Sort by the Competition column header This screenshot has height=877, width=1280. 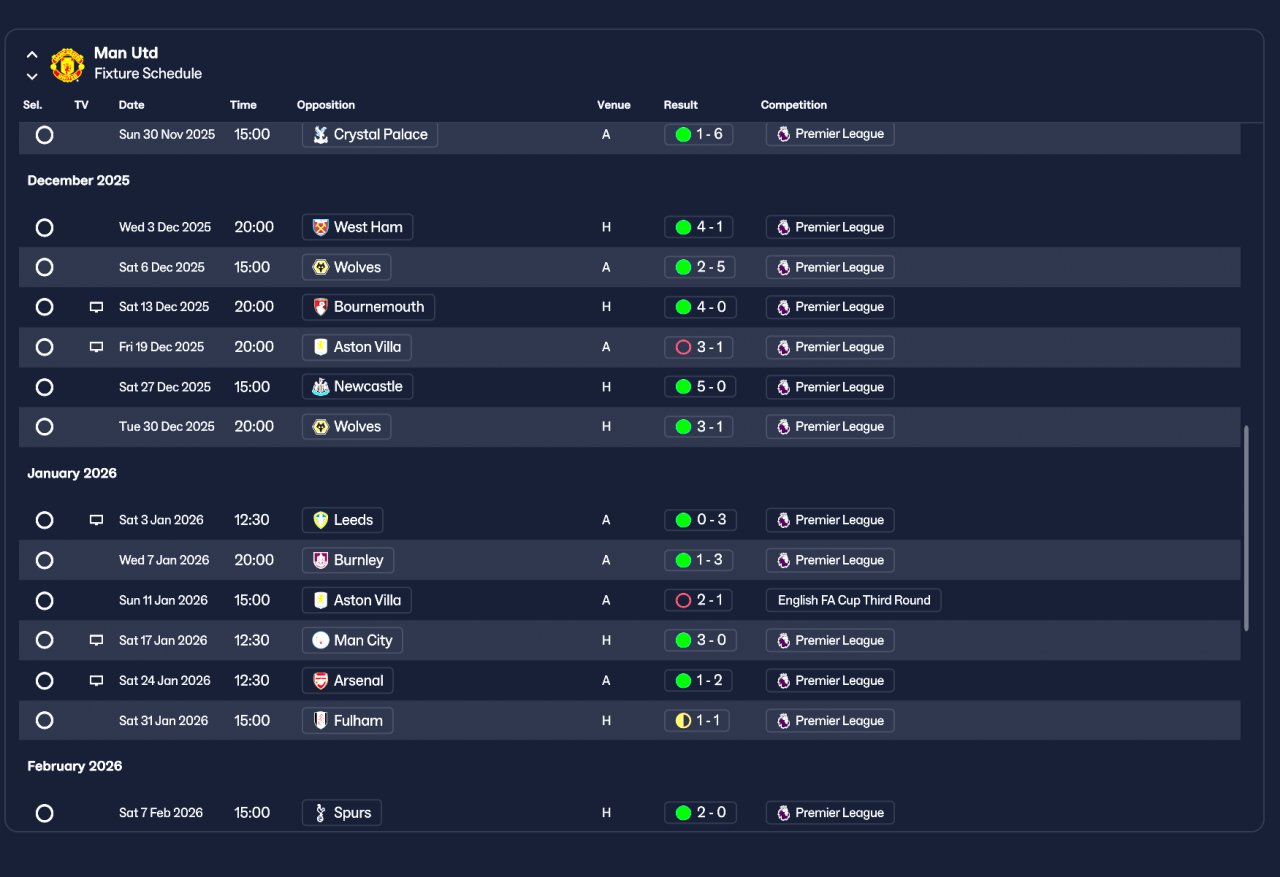(794, 105)
